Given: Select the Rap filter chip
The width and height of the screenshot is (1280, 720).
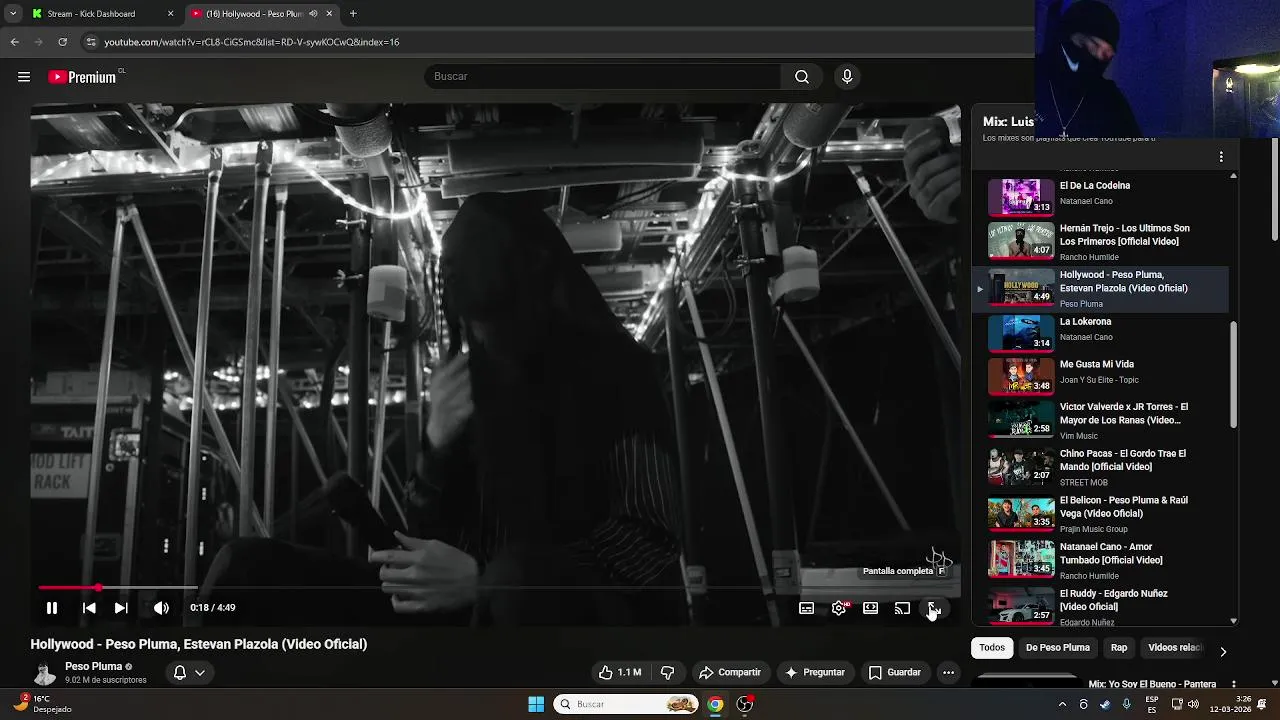Looking at the screenshot, I should [1119, 648].
